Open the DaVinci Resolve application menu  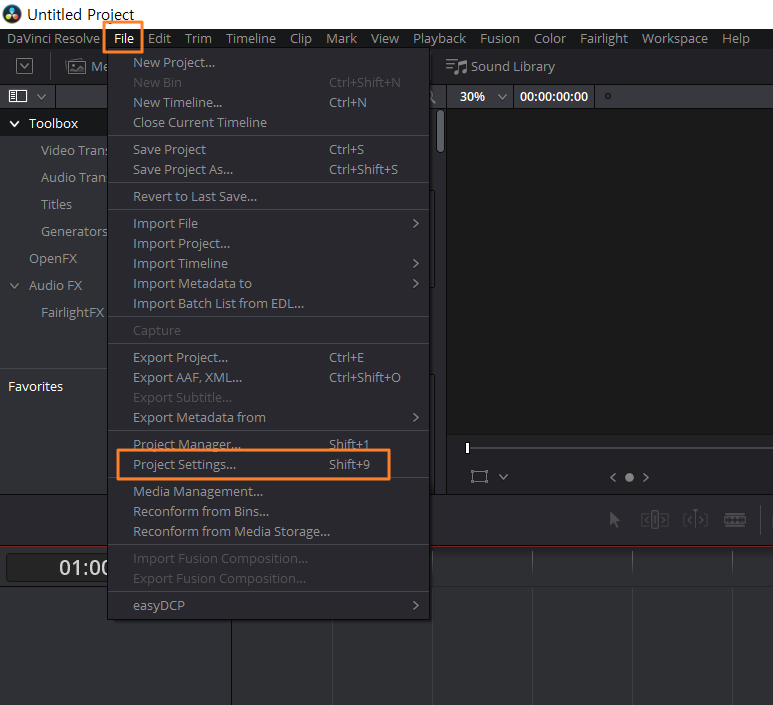[x=53, y=38]
